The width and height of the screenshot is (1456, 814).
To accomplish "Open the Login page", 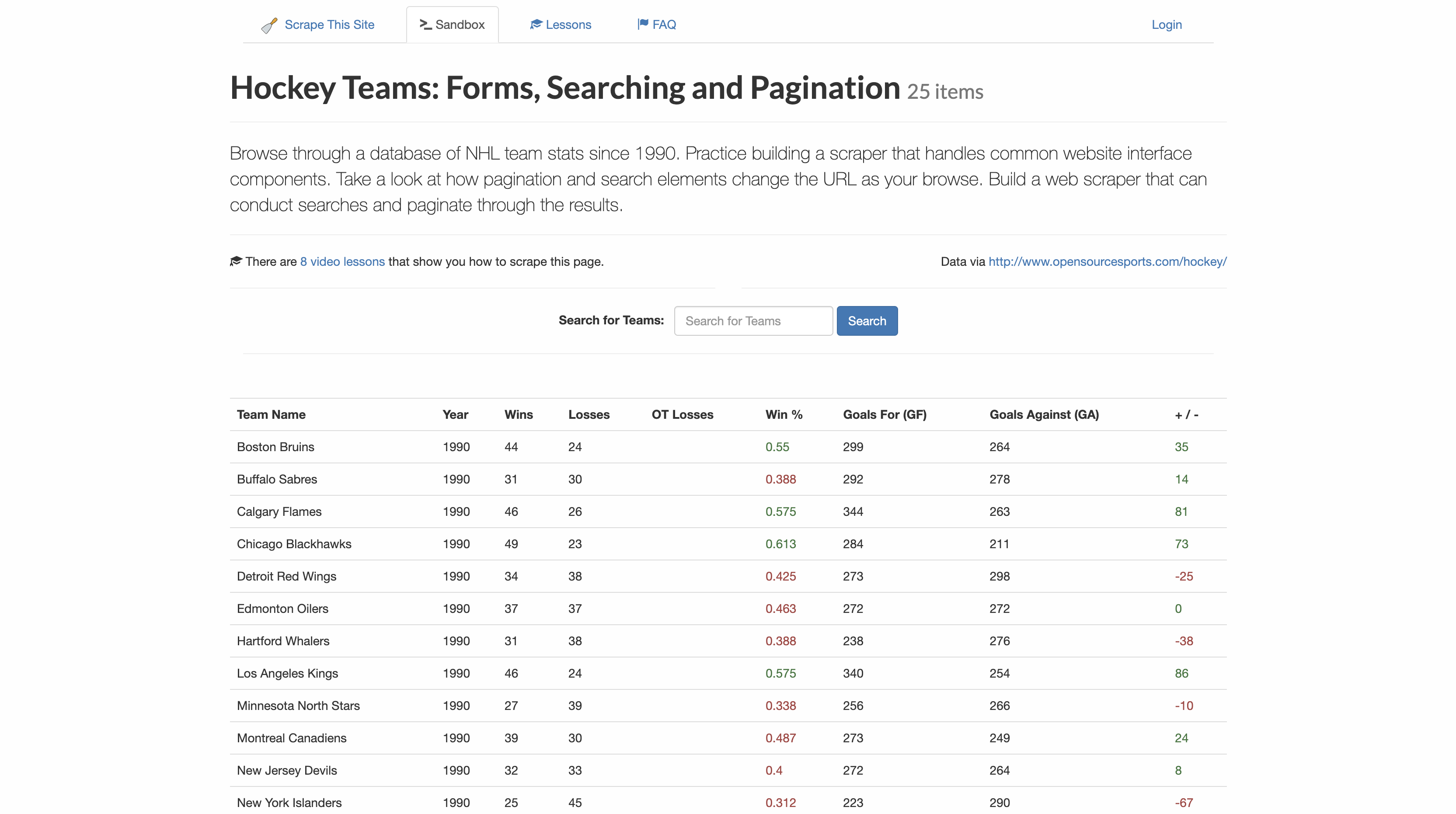I will tap(1167, 24).
